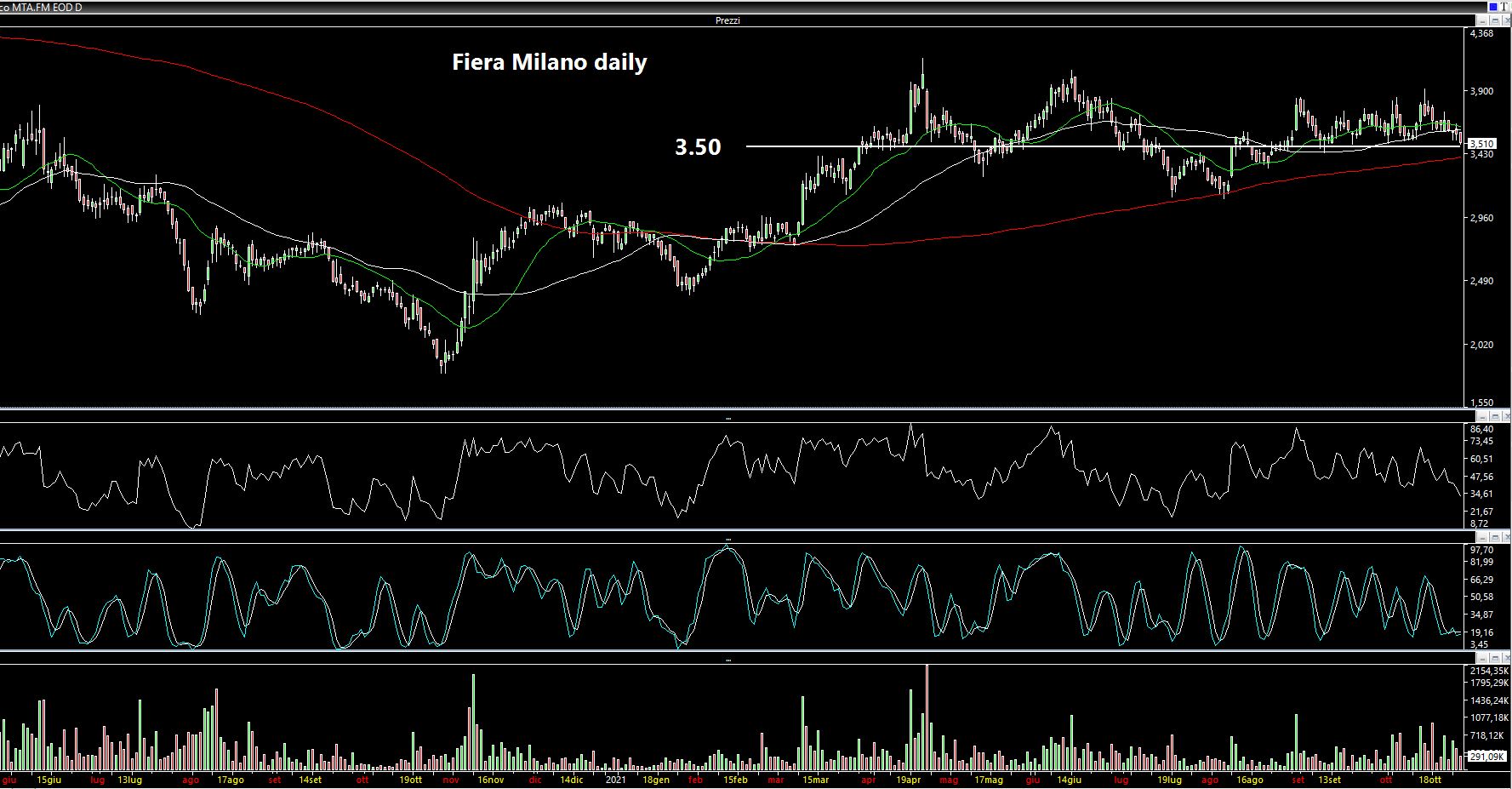The image size is (1512, 789).
Task: Minimize the volume histogram panel
Action: point(1481,659)
